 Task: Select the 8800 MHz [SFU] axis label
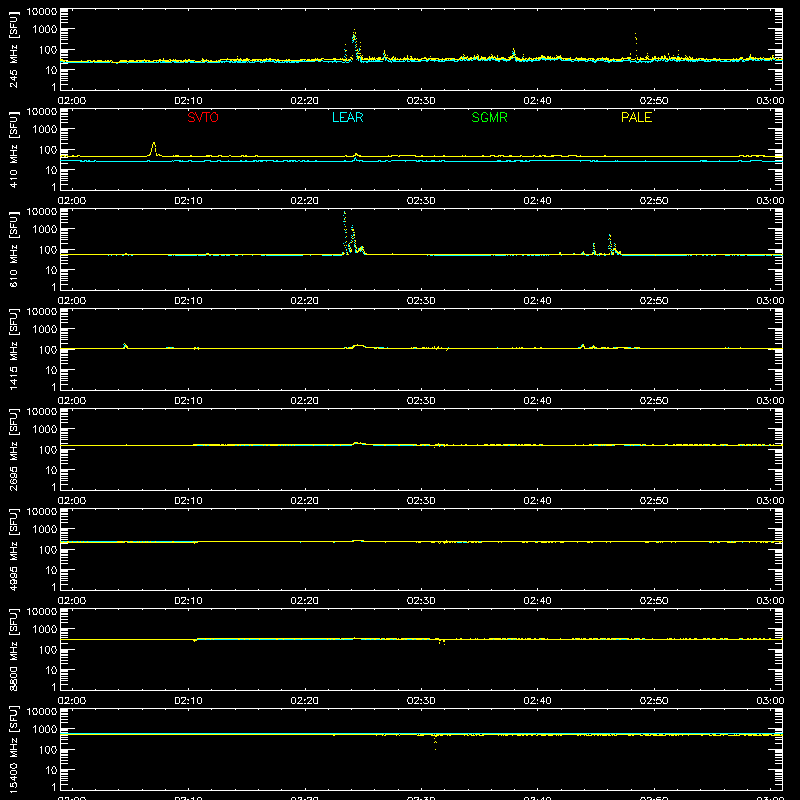(13, 649)
